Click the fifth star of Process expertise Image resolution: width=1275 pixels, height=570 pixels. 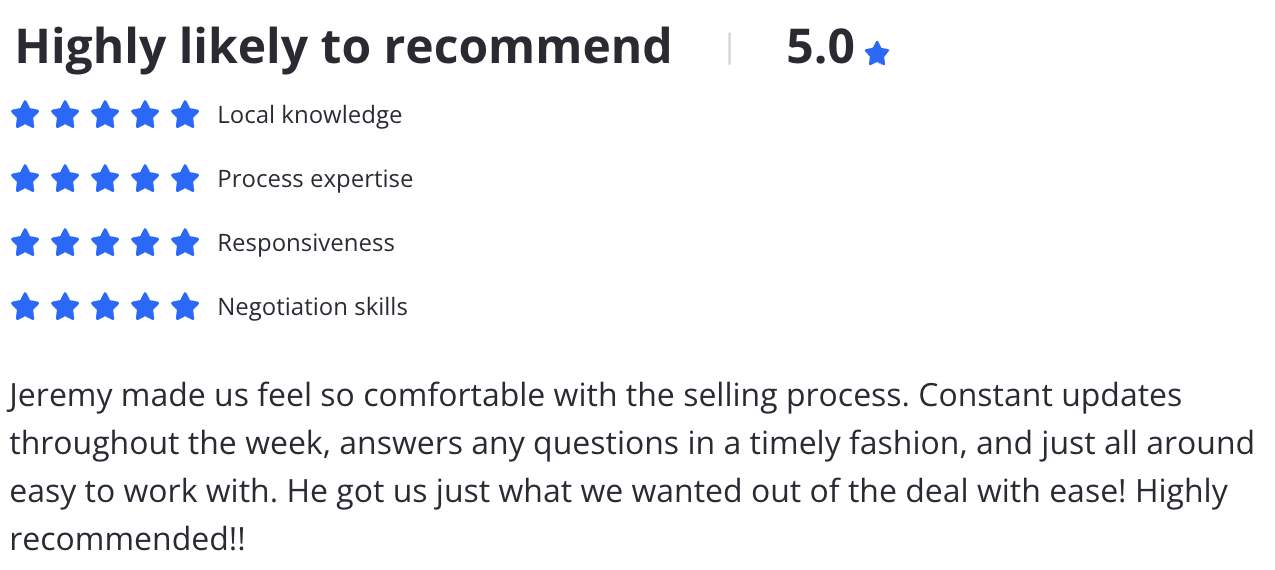pos(185,179)
